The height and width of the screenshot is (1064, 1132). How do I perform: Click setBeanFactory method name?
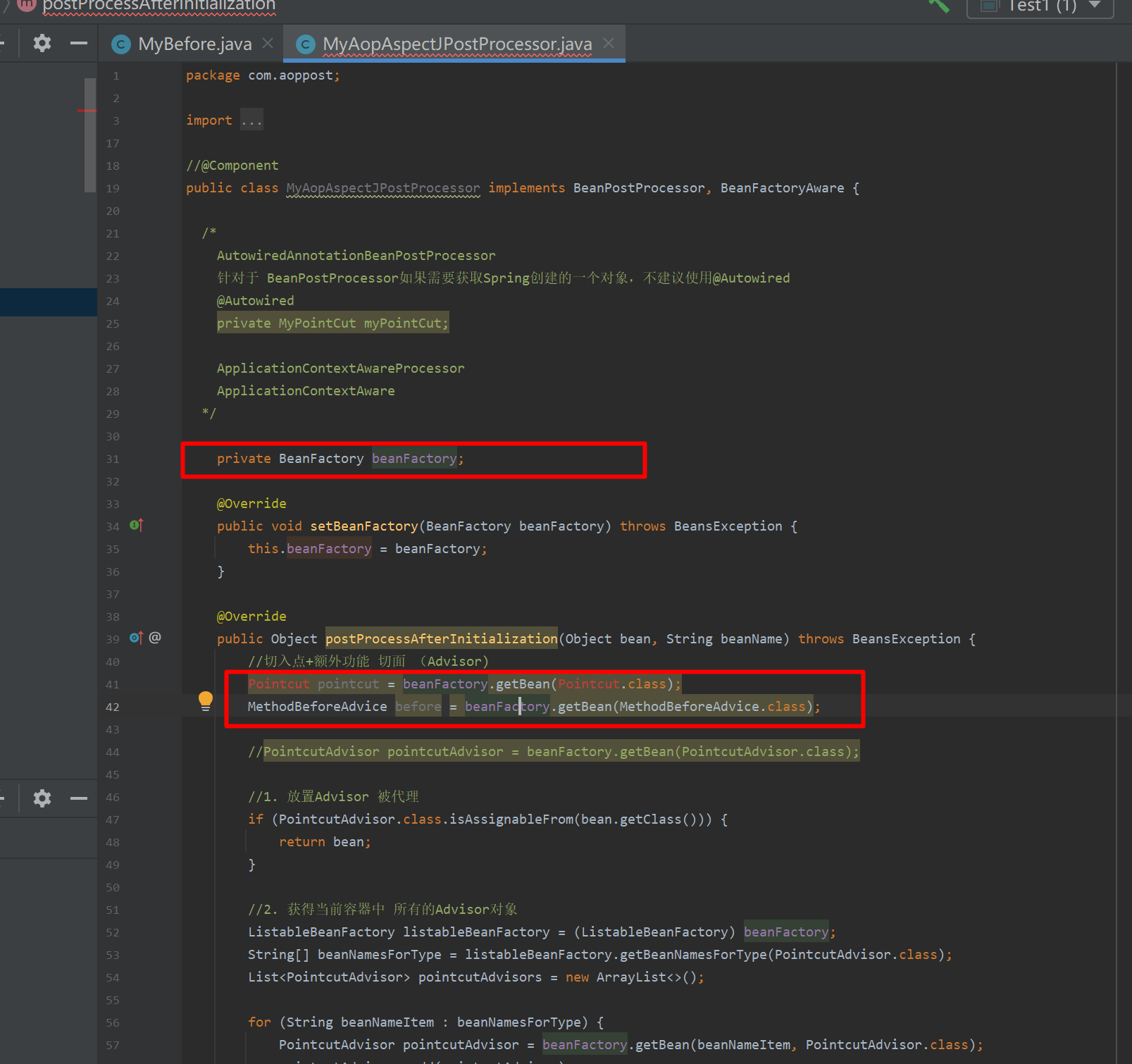[x=364, y=526]
